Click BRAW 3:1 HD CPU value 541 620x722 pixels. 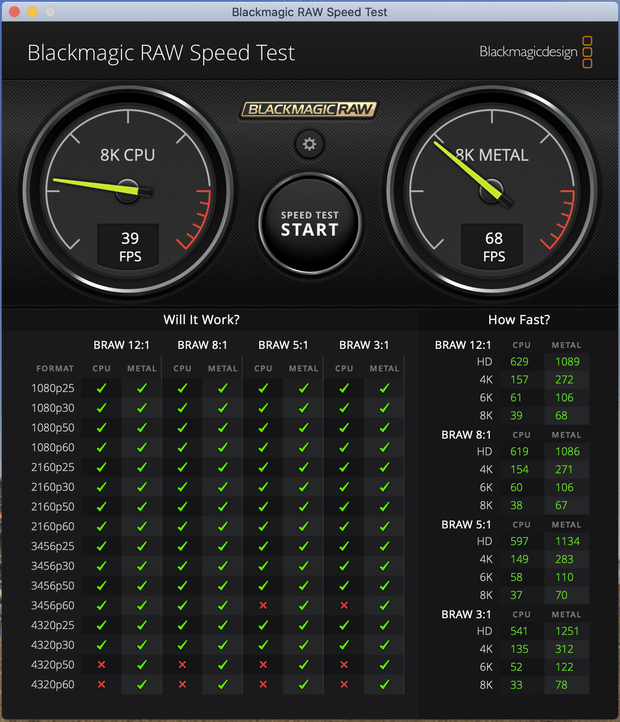click(x=519, y=631)
